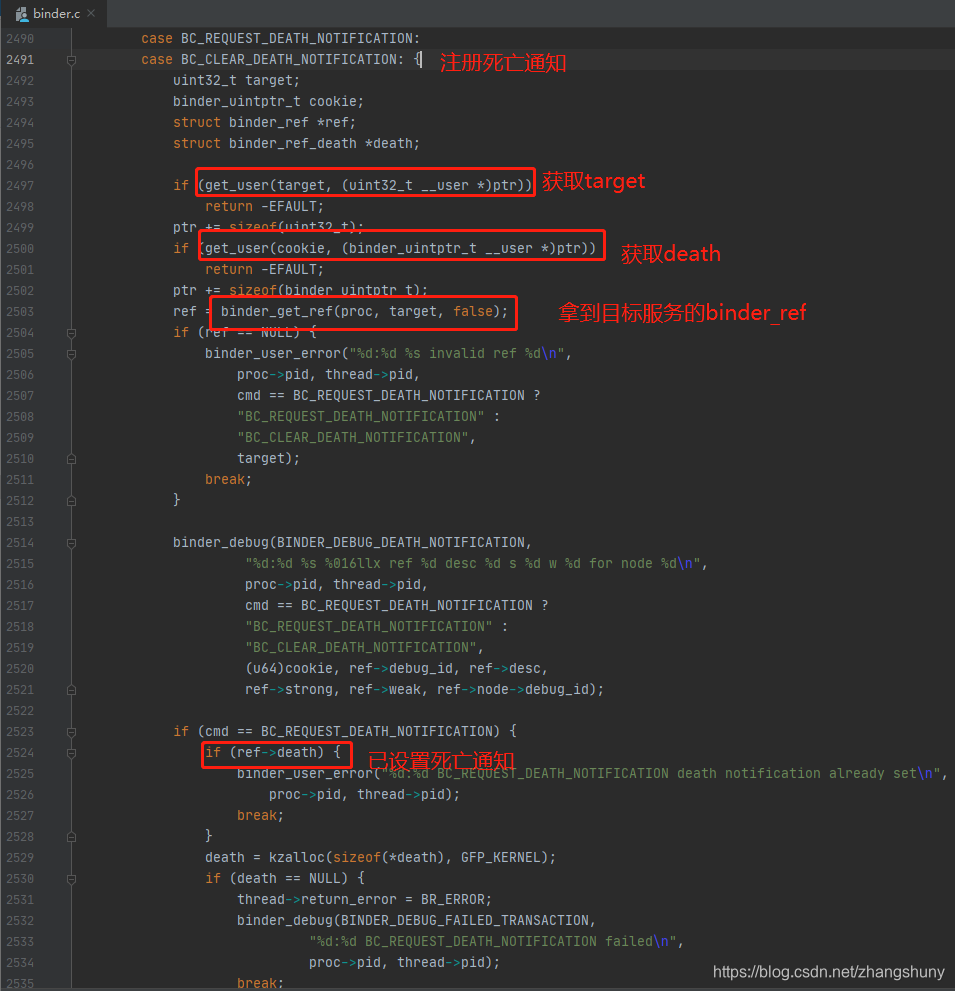Close the binder.c tab
Viewport: 955px width, 991px height.
[x=92, y=13]
